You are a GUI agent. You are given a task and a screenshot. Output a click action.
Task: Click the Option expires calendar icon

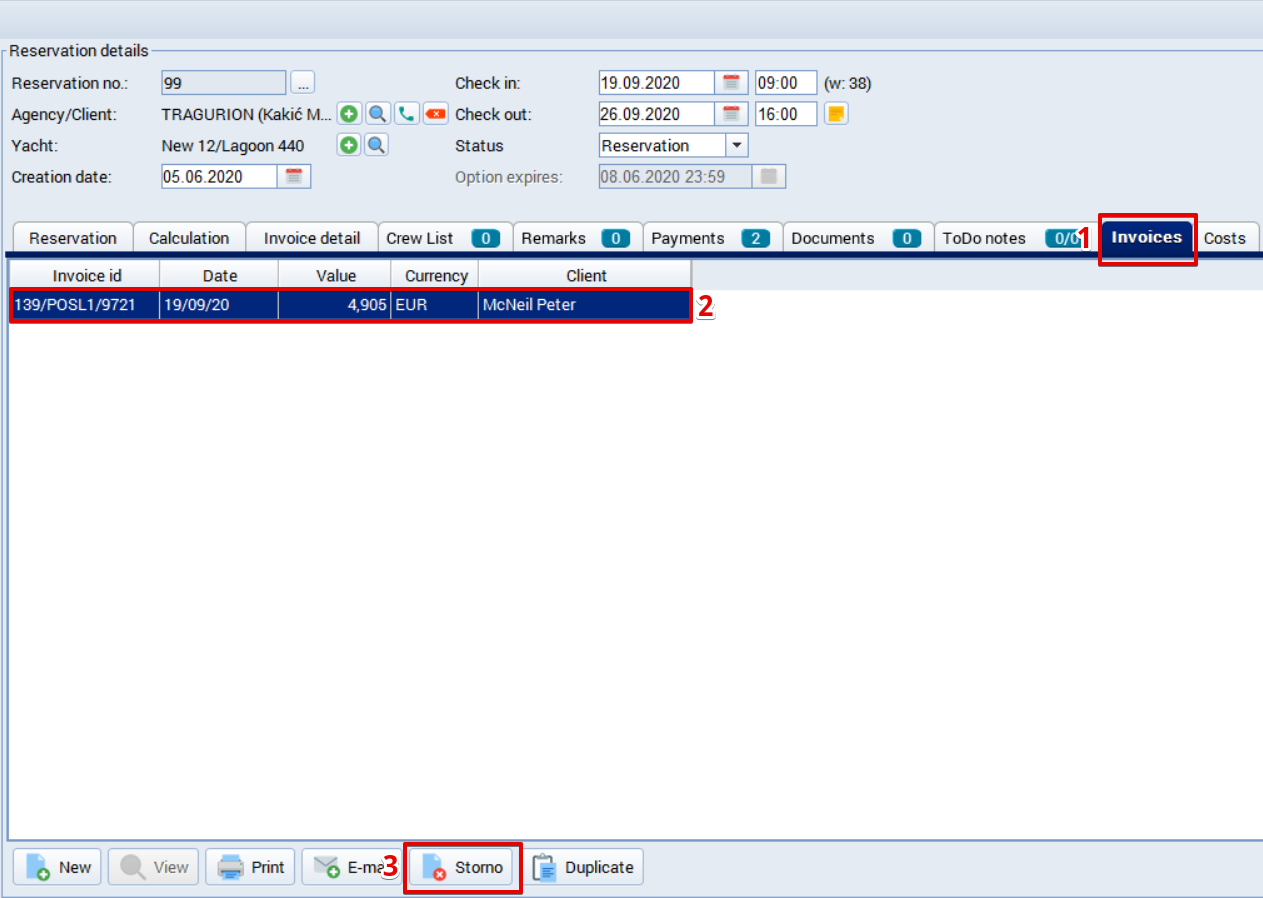pos(769,177)
